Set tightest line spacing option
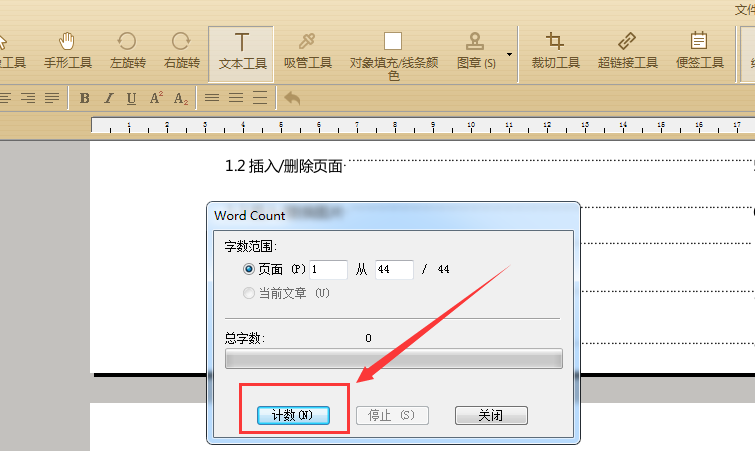Screen dimensions: 755x451 pos(212,98)
